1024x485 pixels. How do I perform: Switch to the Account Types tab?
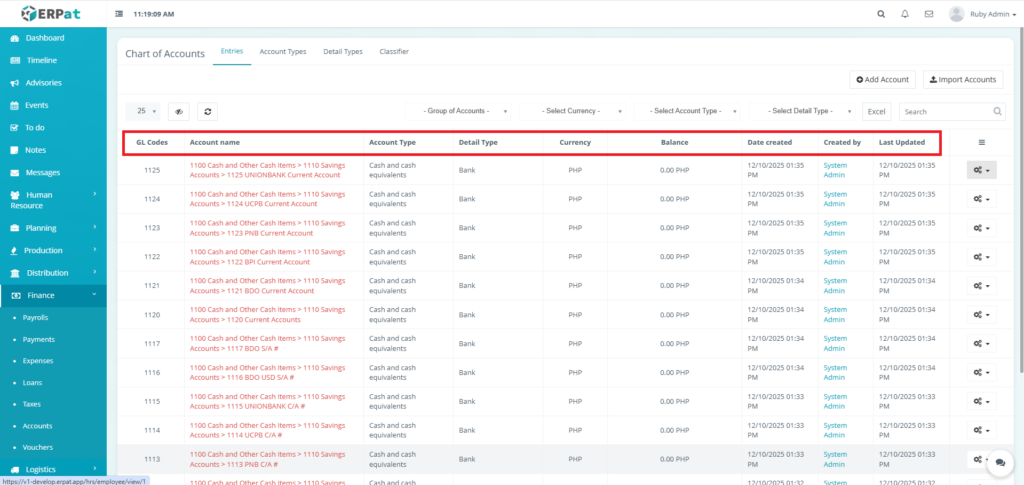tap(282, 51)
